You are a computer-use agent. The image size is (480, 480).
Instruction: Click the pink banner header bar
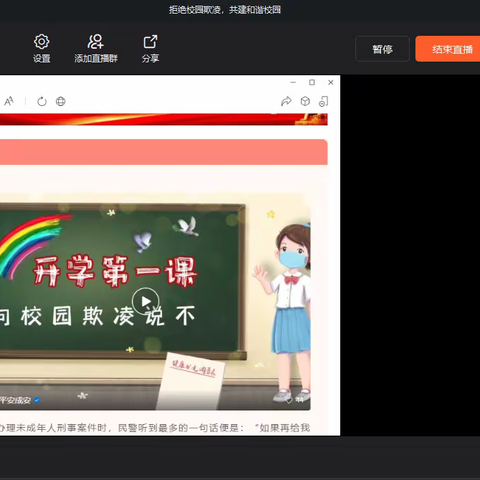(164, 152)
